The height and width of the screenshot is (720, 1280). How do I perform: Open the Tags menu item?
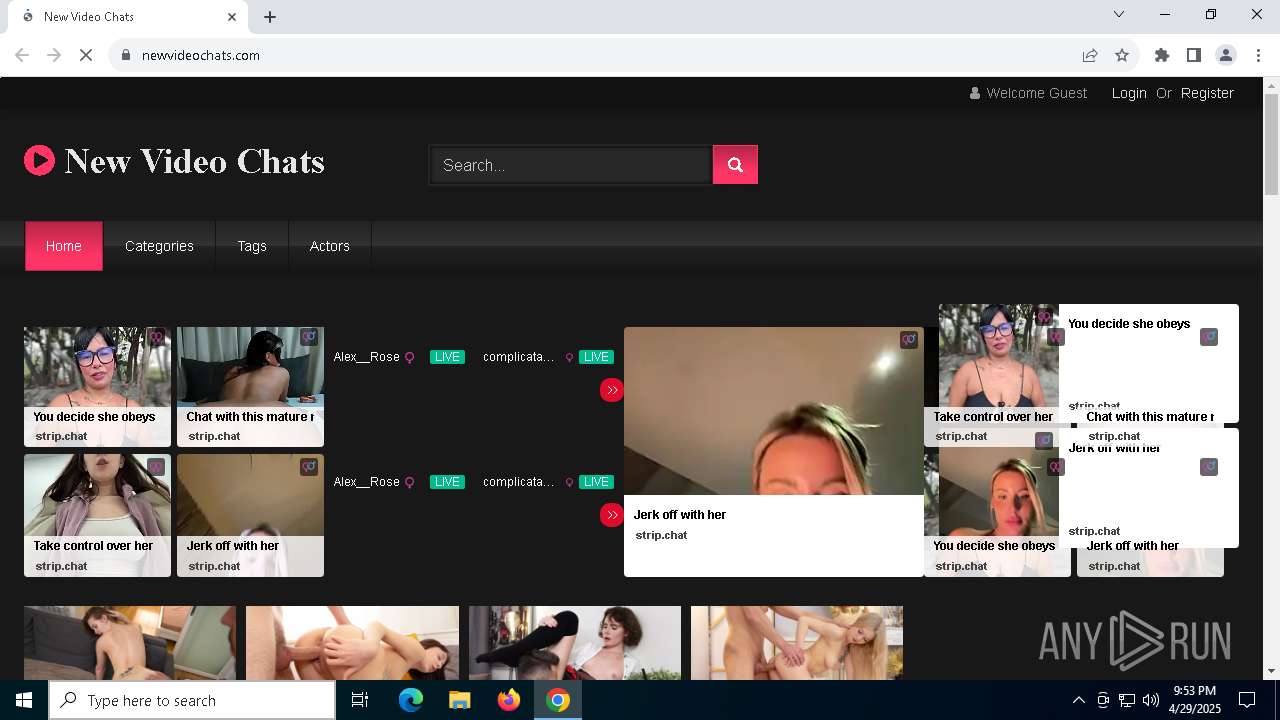pos(252,246)
